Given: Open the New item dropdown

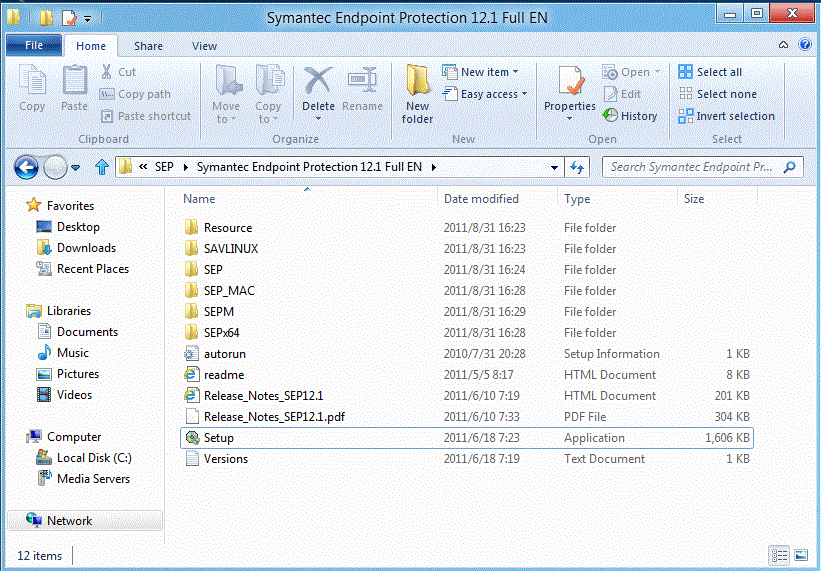Looking at the screenshot, I should pos(480,72).
